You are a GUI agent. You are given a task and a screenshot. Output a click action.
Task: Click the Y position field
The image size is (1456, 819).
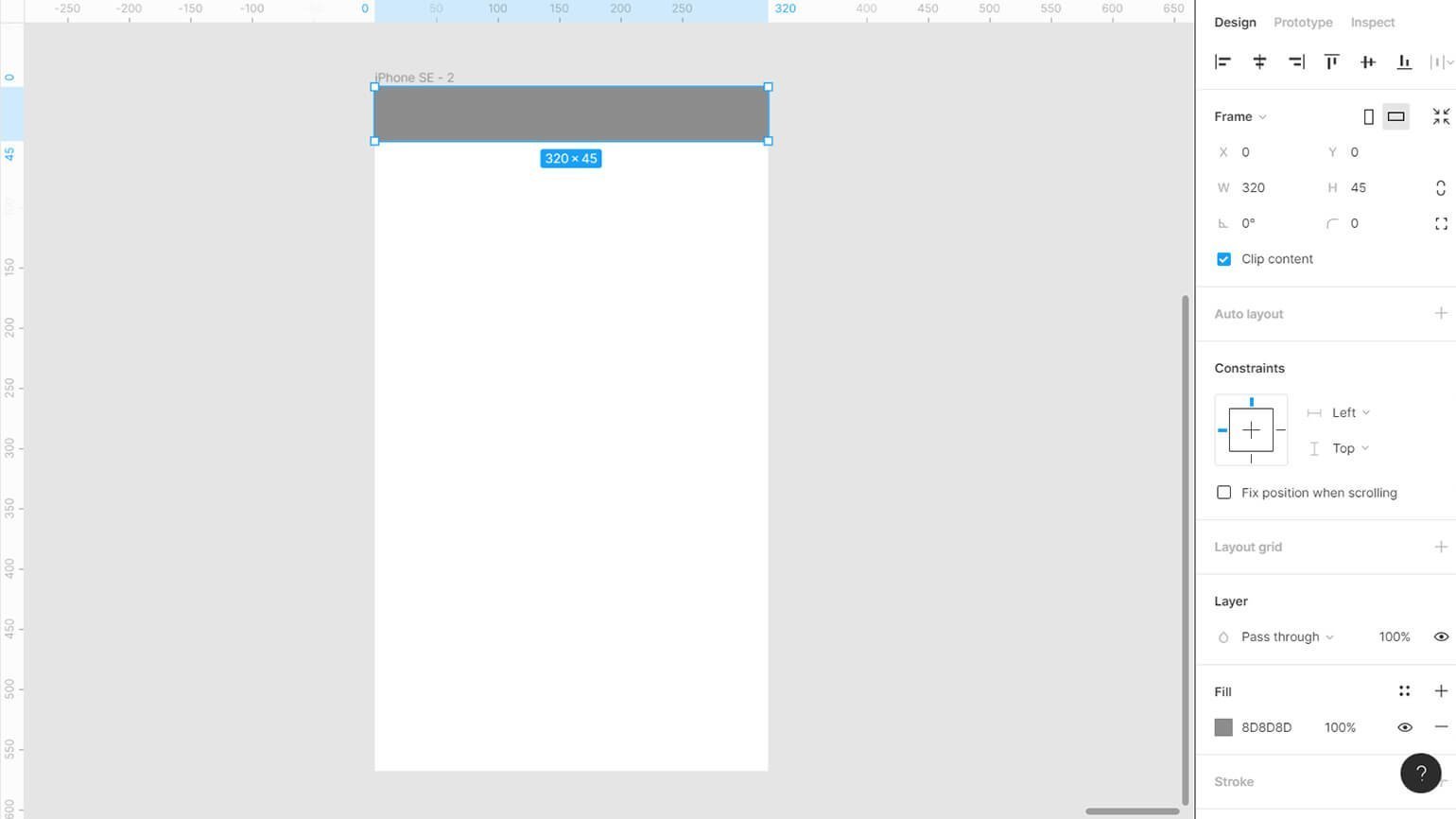tap(1376, 152)
